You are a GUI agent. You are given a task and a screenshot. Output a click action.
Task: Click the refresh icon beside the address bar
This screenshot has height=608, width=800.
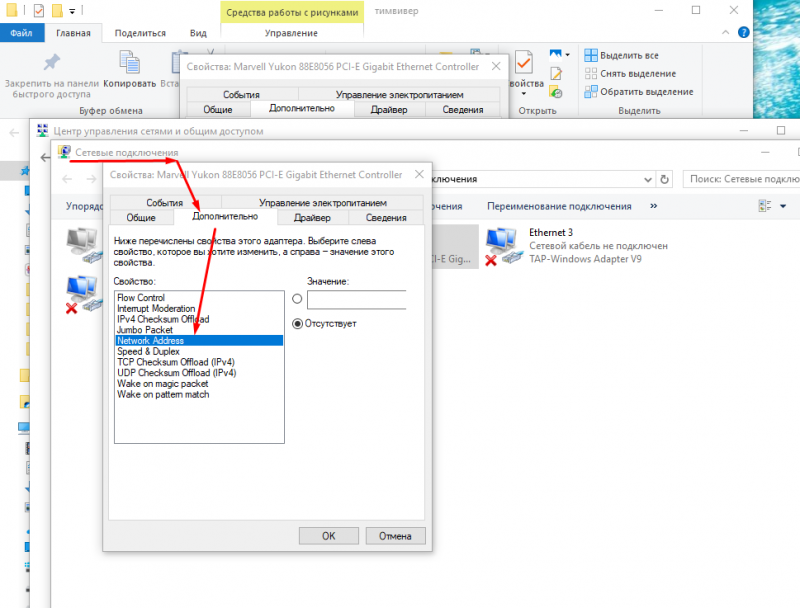(x=663, y=178)
